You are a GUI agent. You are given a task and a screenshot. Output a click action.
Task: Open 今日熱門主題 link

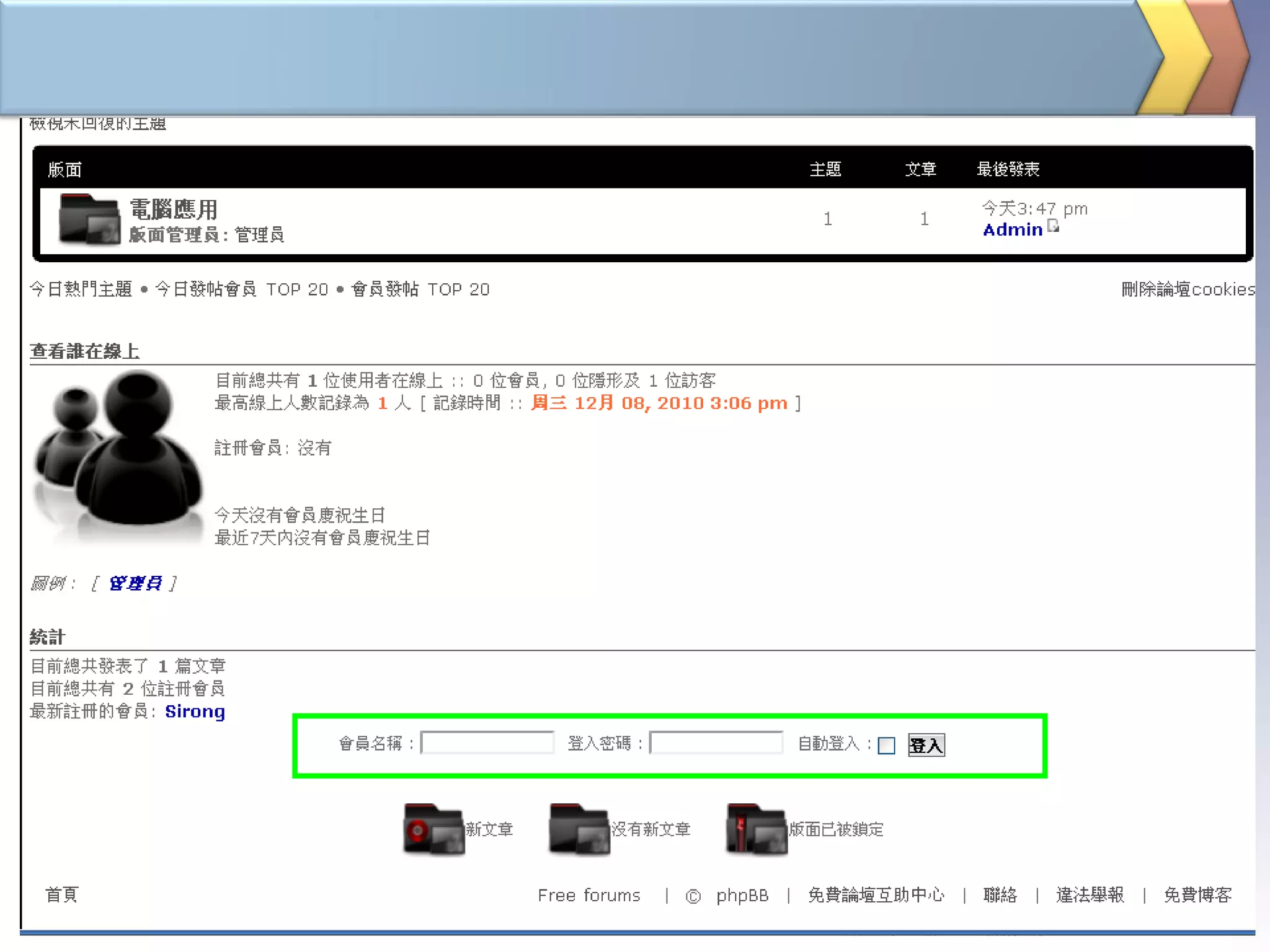click(81, 289)
